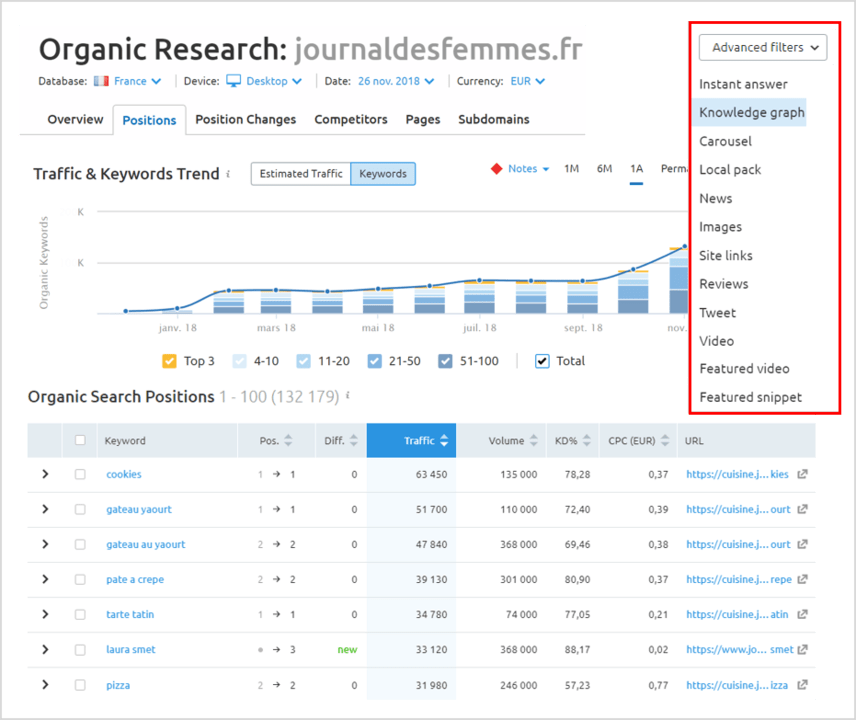Select Local pack filter option
This screenshot has width=856, height=720.
[730, 170]
